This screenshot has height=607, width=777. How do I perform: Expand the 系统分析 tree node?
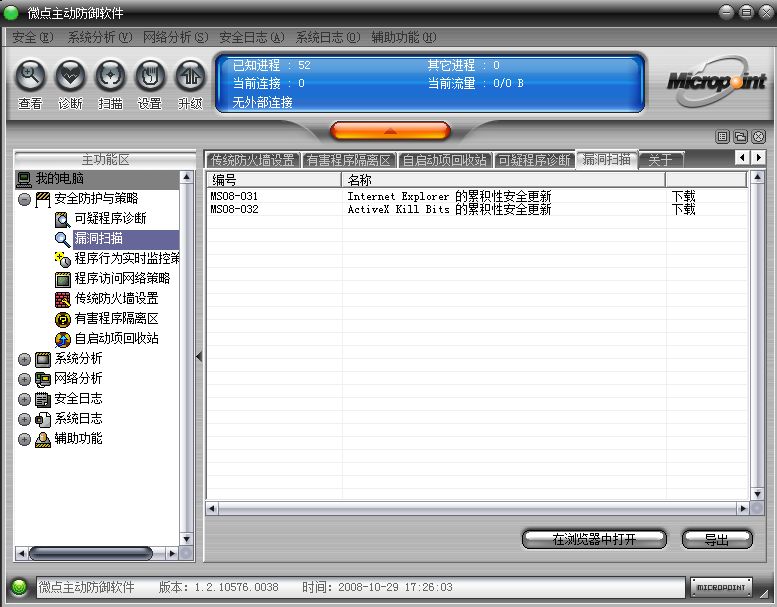24,359
